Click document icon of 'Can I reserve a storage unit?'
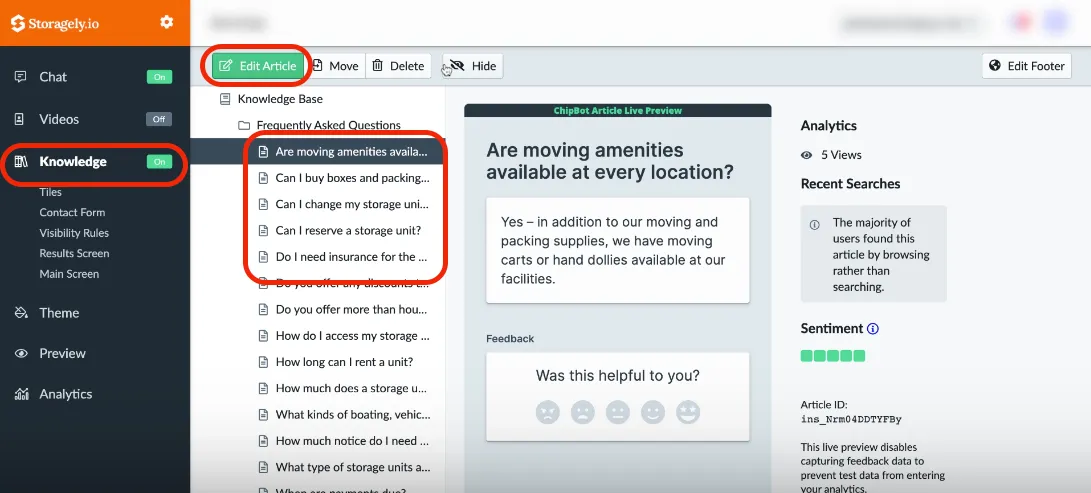Image resolution: width=1091 pixels, height=493 pixels. (263, 230)
